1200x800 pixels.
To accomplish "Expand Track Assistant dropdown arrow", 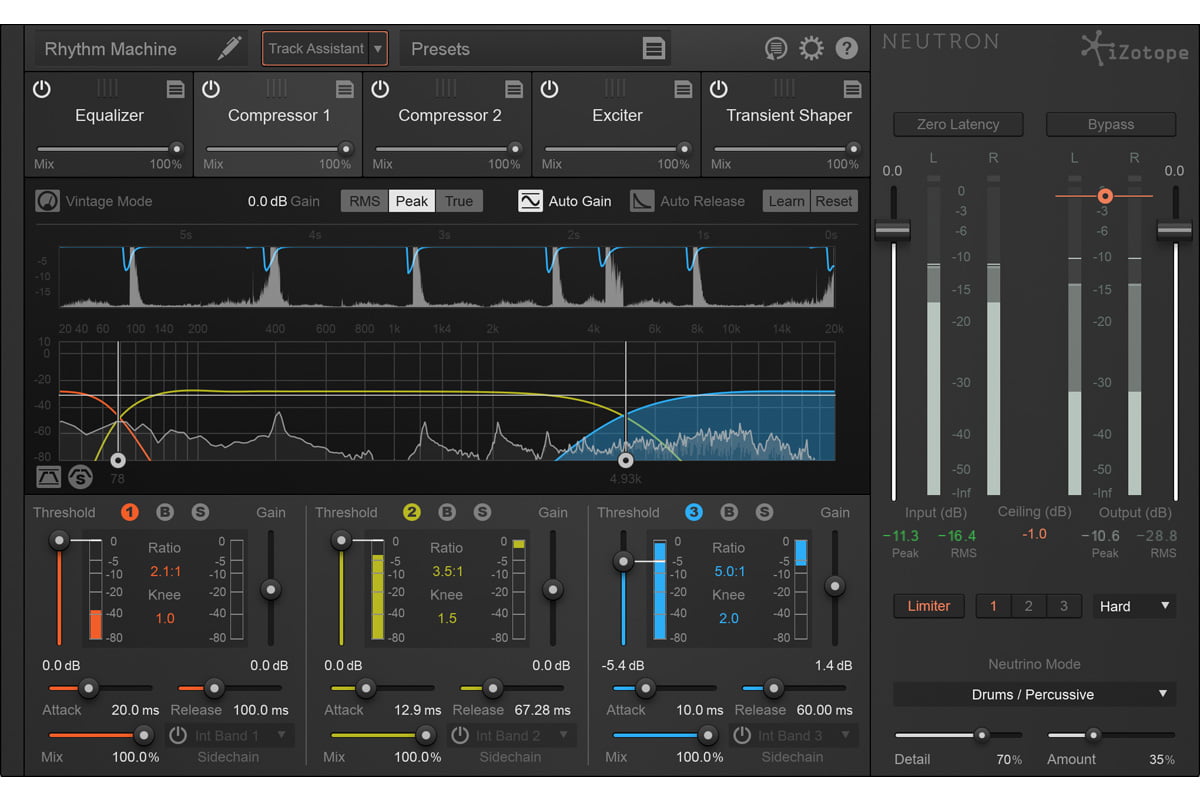I will coord(377,48).
